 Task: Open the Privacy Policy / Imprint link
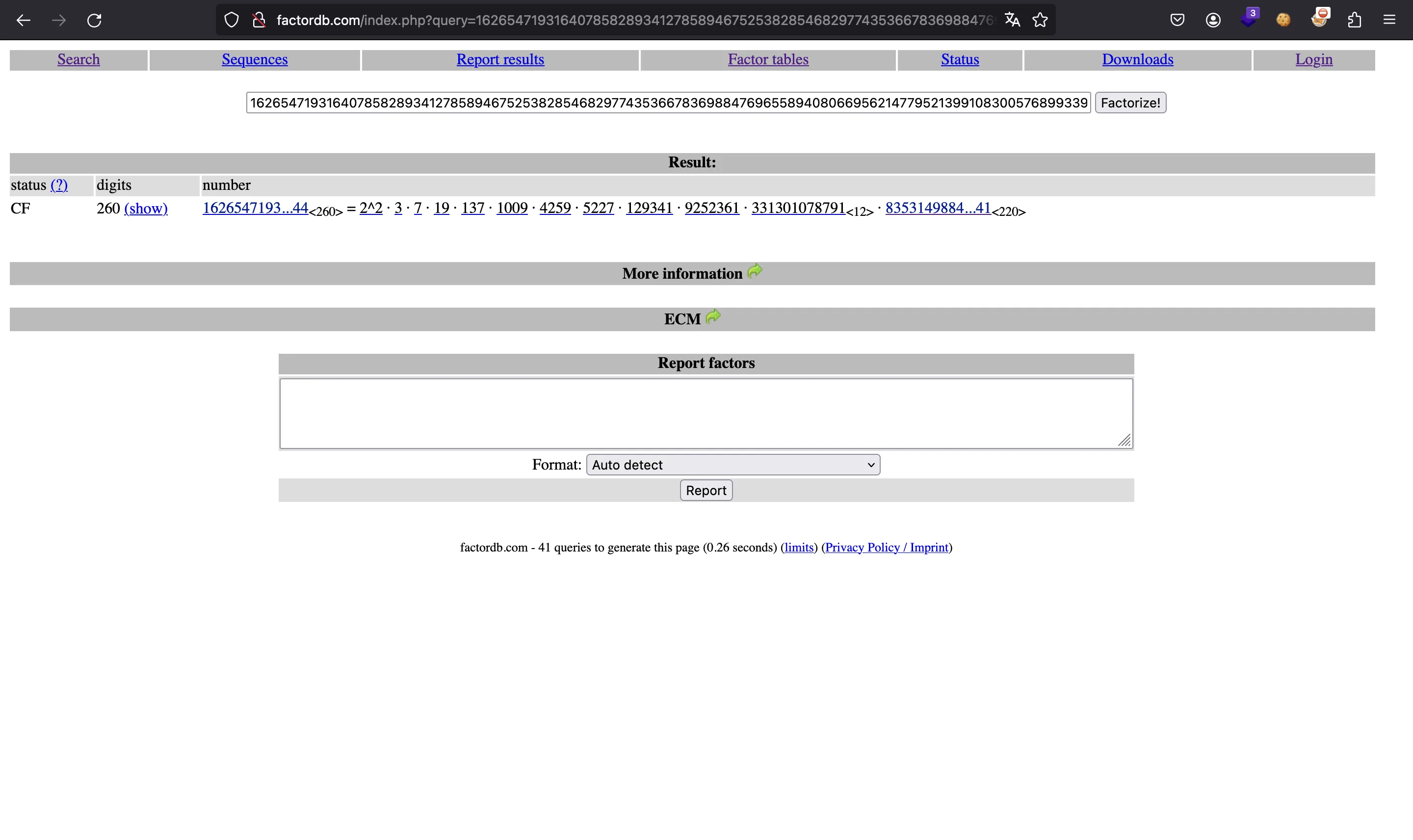[x=887, y=548]
